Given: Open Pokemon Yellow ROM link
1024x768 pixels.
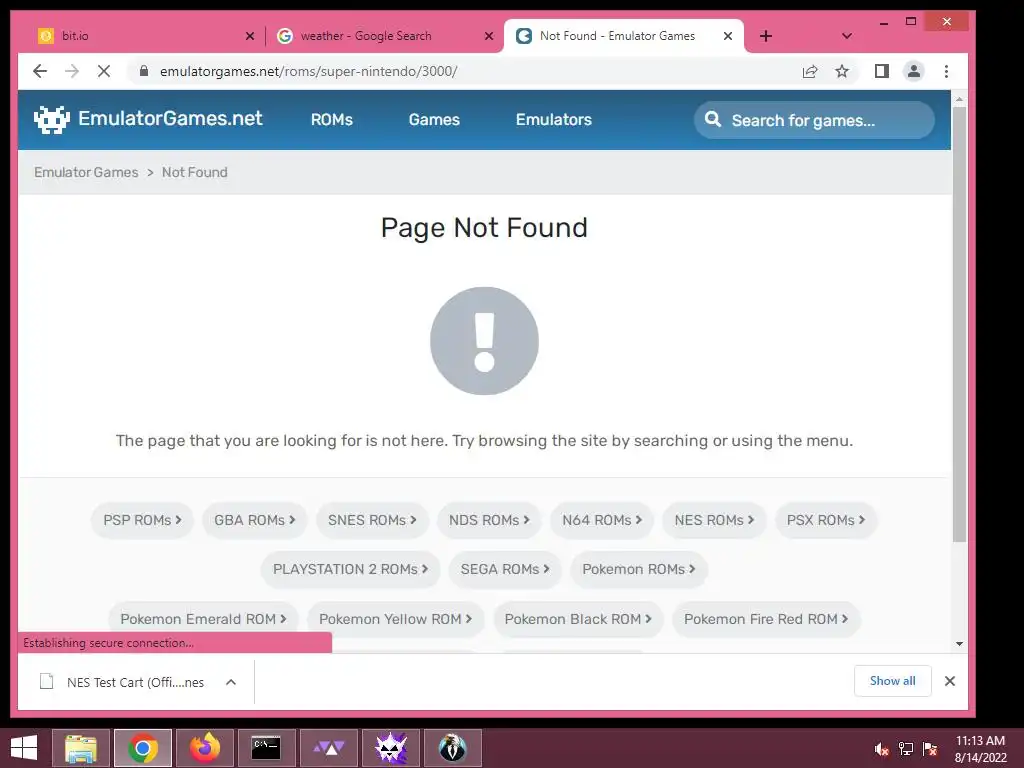Looking at the screenshot, I should click(x=395, y=619).
